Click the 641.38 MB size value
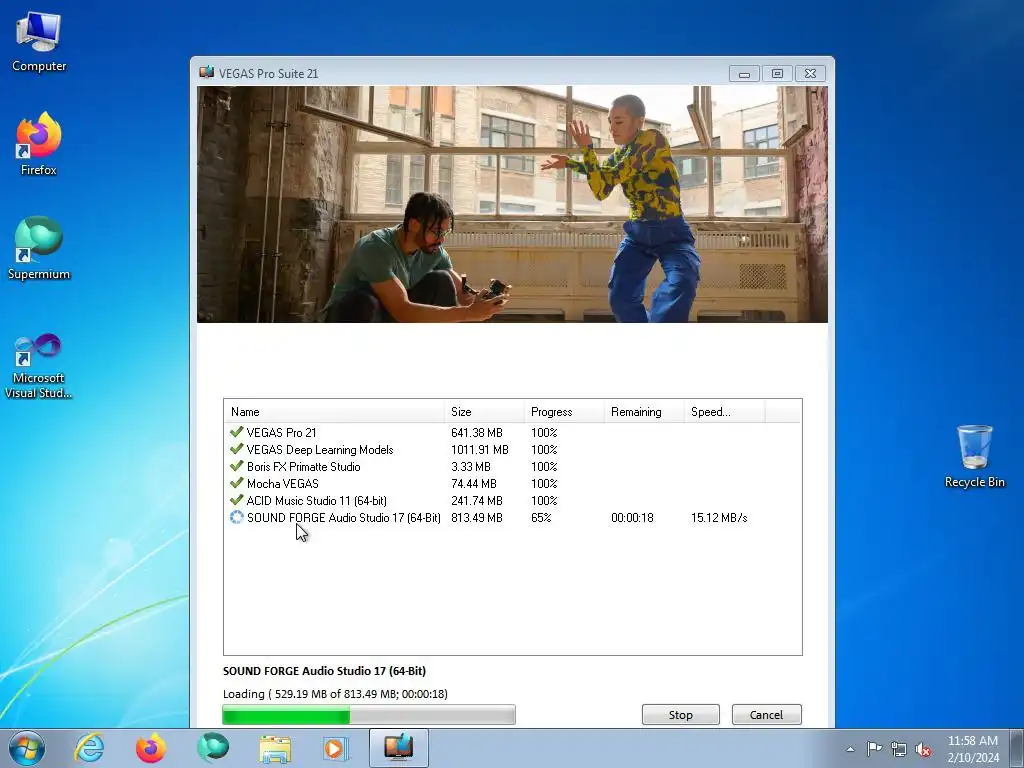Viewport: 1024px width, 768px height. 477,432
